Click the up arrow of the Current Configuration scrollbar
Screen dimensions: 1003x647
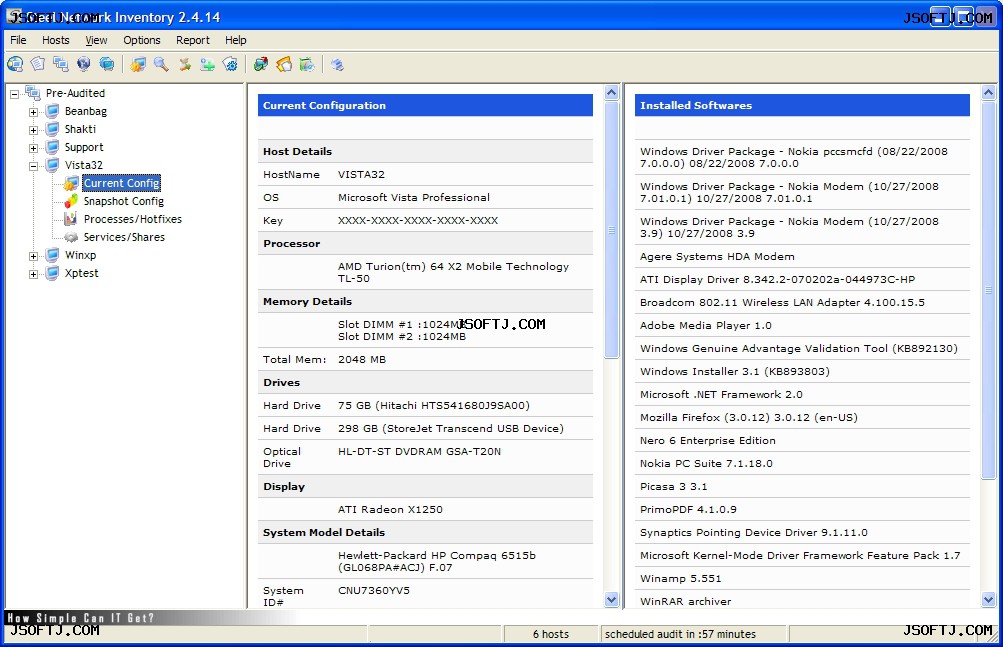tap(612, 93)
